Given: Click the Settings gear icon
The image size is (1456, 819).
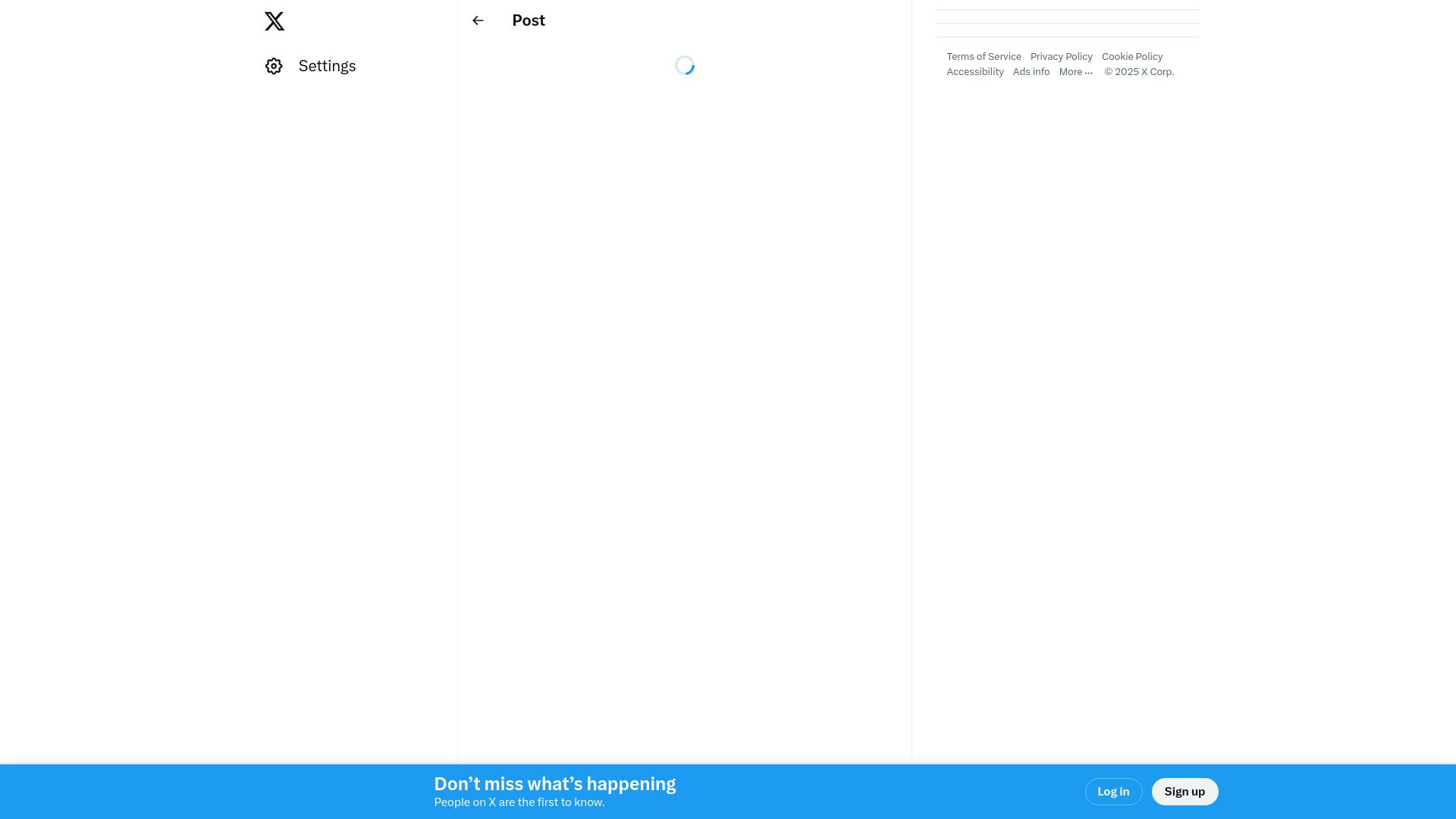Looking at the screenshot, I should [x=274, y=66].
